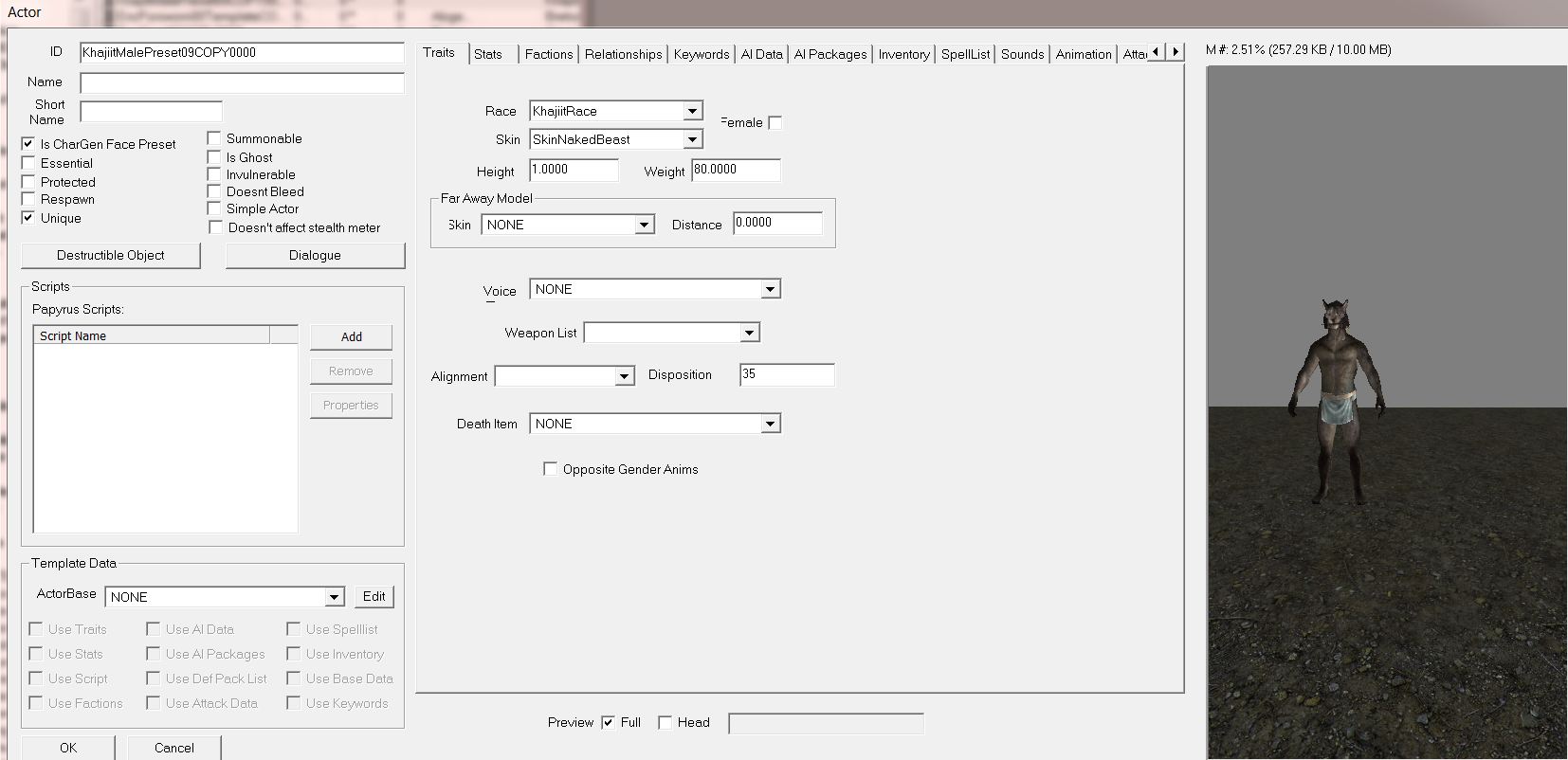Toggle the Opposite Gender Anims checkbox
The height and width of the screenshot is (760, 1568).
(x=550, y=469)
